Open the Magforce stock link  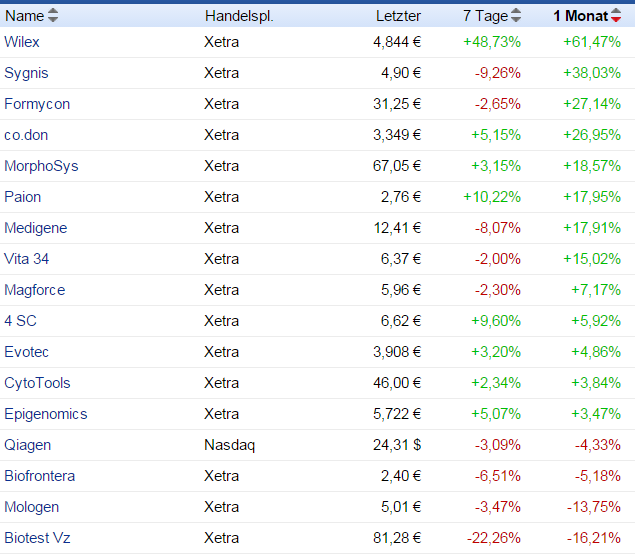[x=35, y=290]
